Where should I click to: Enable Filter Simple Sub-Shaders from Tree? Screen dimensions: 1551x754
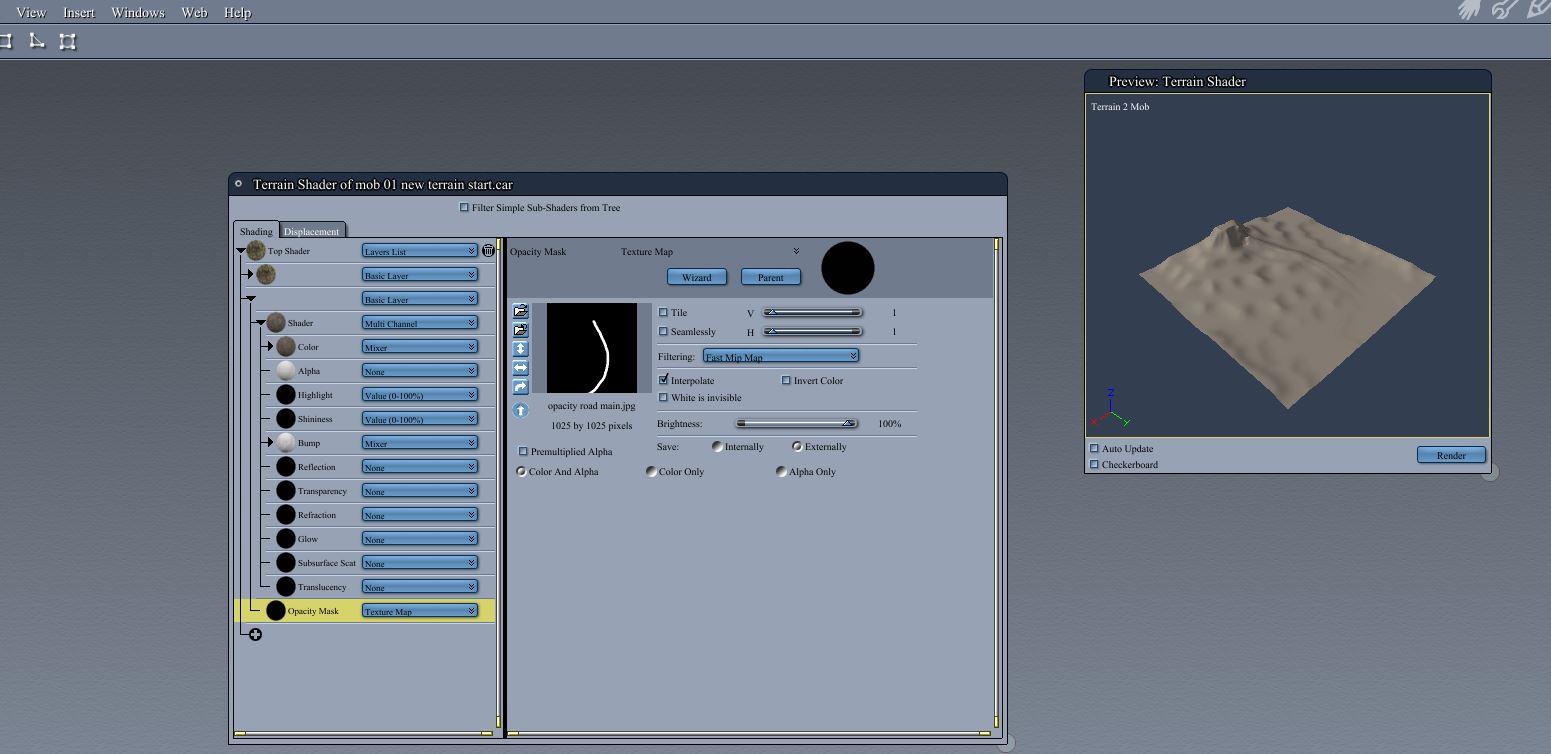click(x=464, y=208)
